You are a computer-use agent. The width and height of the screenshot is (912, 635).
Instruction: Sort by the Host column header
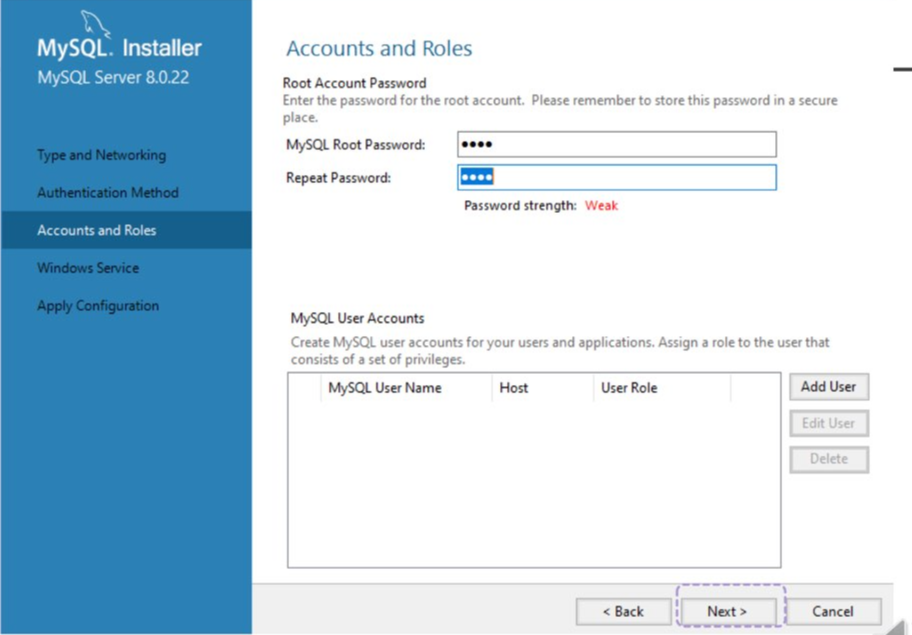click(543, 388)
